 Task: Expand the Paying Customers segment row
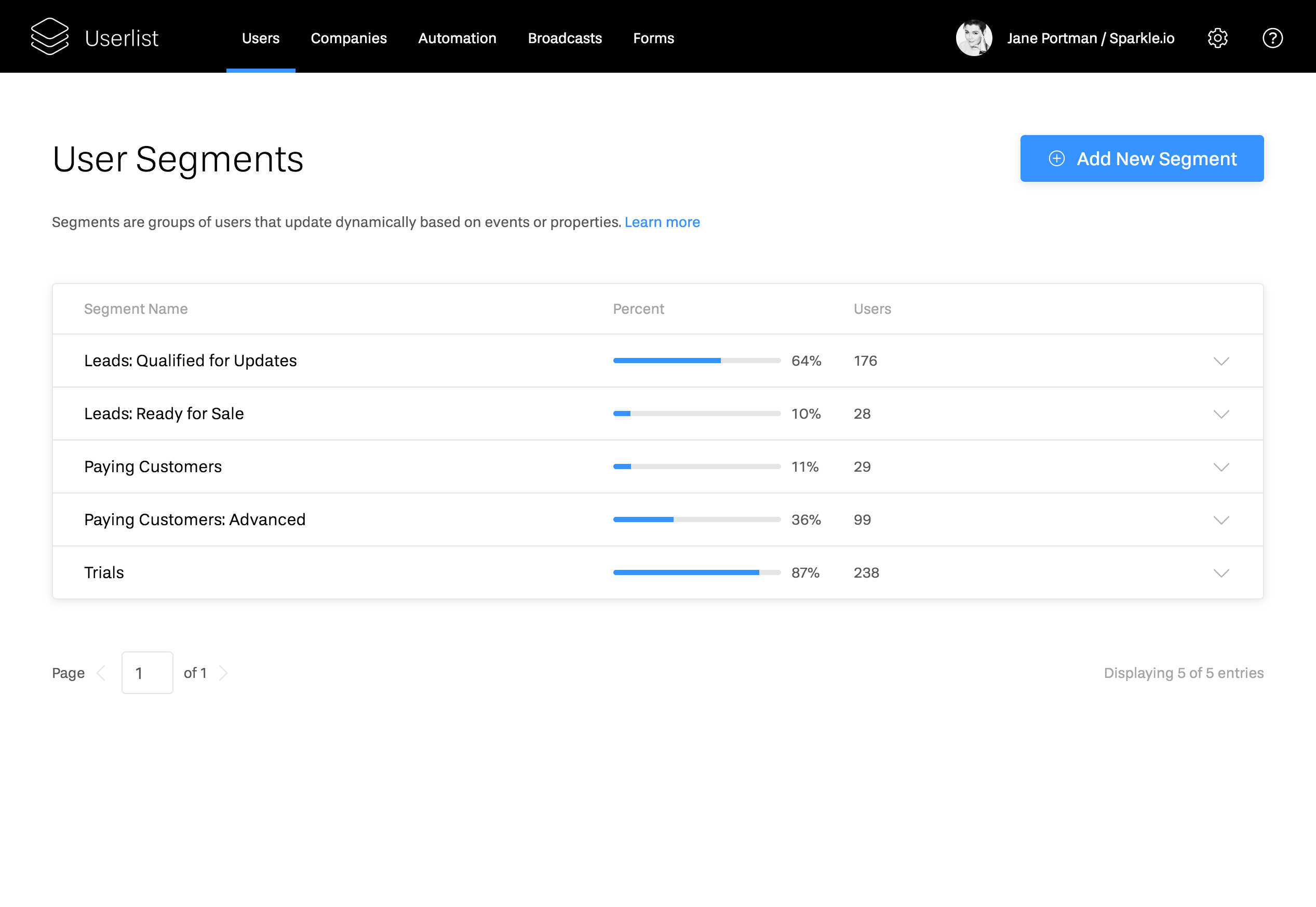(x=1221, y=467)
